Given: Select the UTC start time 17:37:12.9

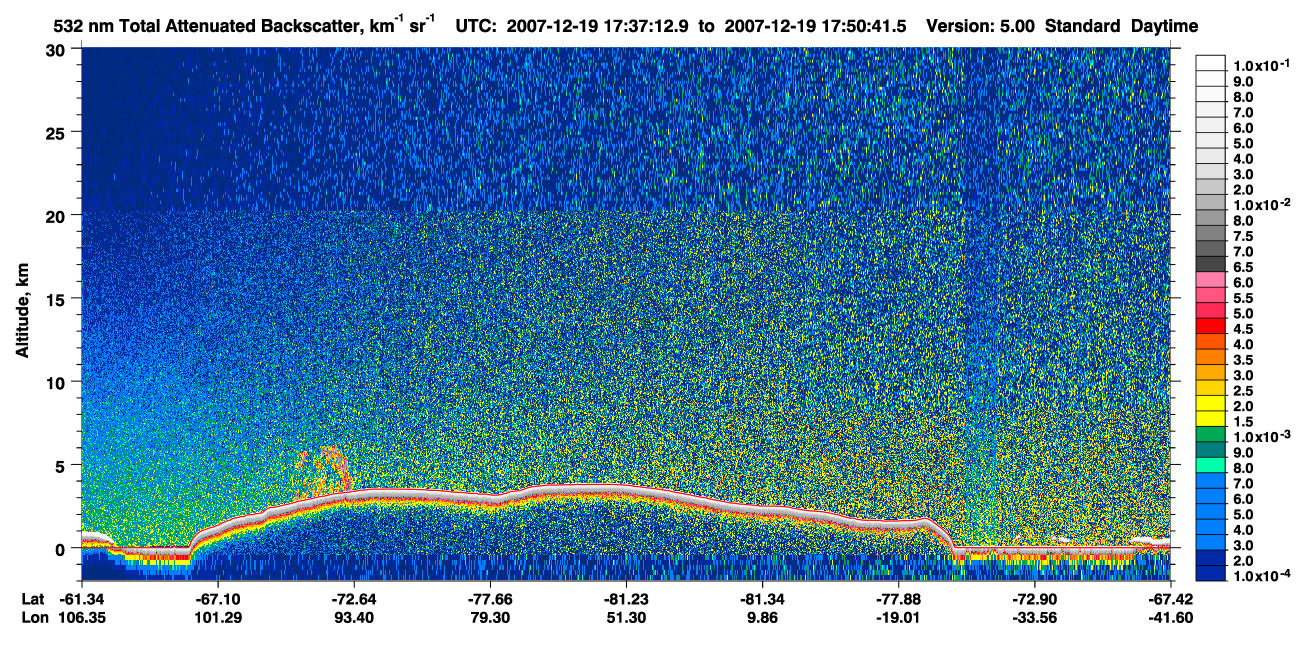Looking at the screenshot, I should pyautogui.click(x=645, y=26).
